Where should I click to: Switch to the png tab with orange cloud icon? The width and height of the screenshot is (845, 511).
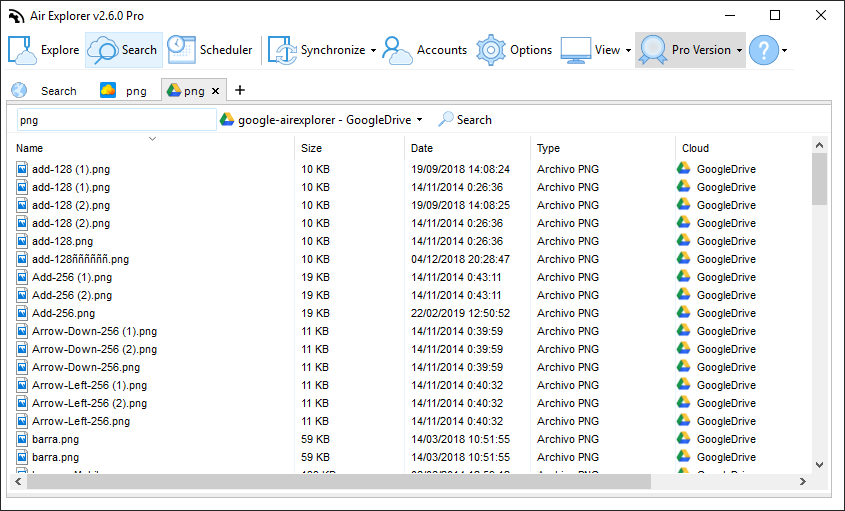[x=124, y=91]
